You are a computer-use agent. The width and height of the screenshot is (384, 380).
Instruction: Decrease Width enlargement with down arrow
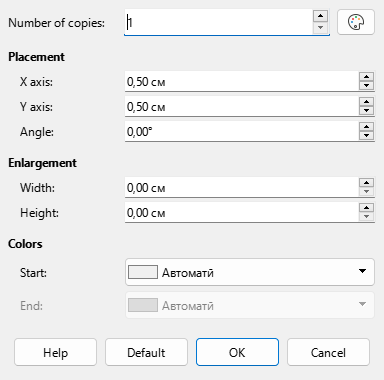[367, 192]
